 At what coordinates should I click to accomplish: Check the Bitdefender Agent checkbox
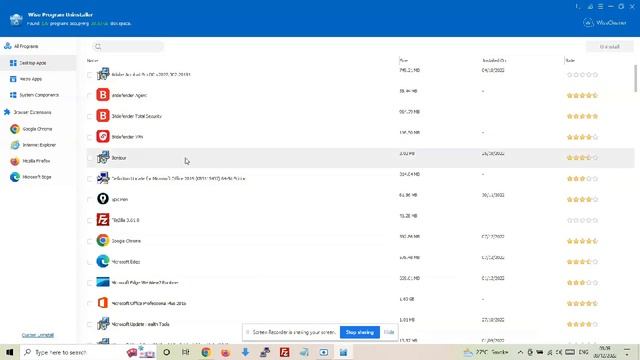pyautogui.click(x=89, y=96)
